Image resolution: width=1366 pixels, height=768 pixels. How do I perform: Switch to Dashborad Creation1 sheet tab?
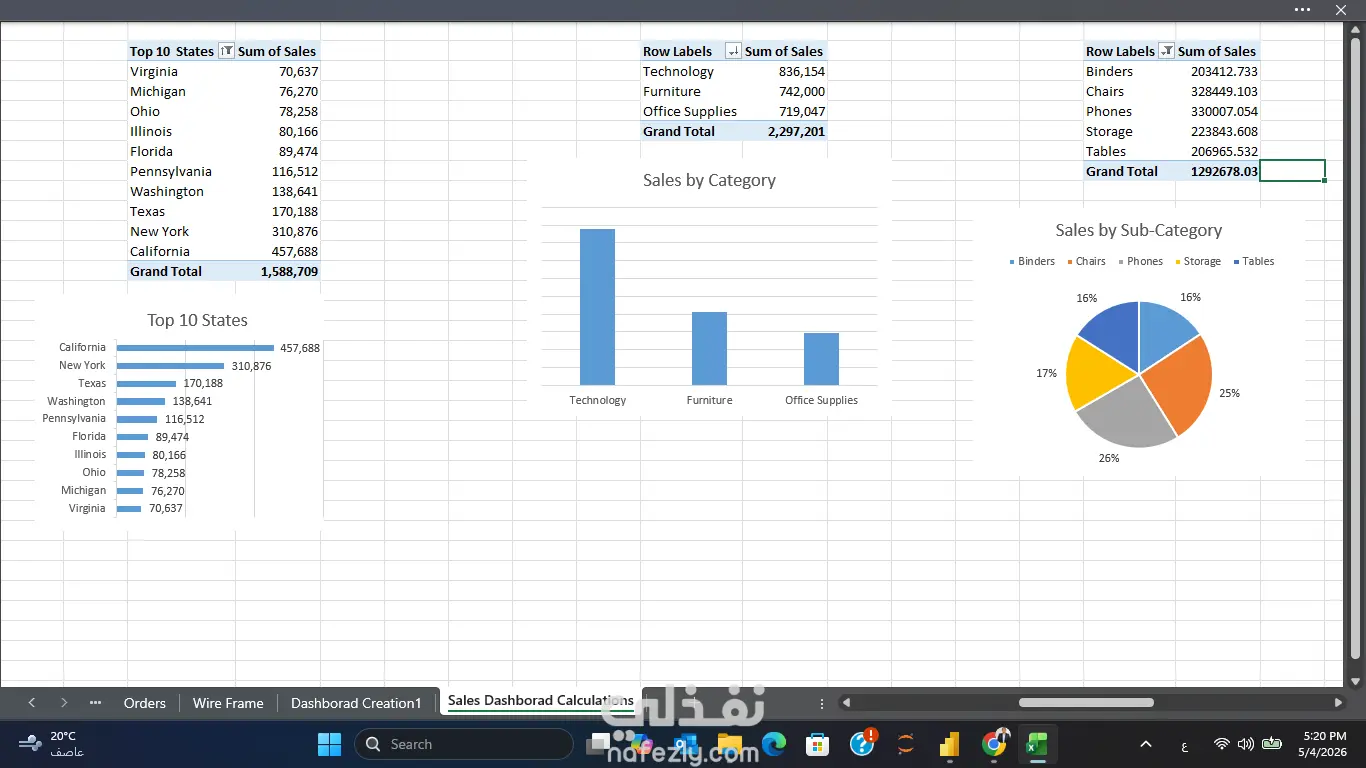356,703
